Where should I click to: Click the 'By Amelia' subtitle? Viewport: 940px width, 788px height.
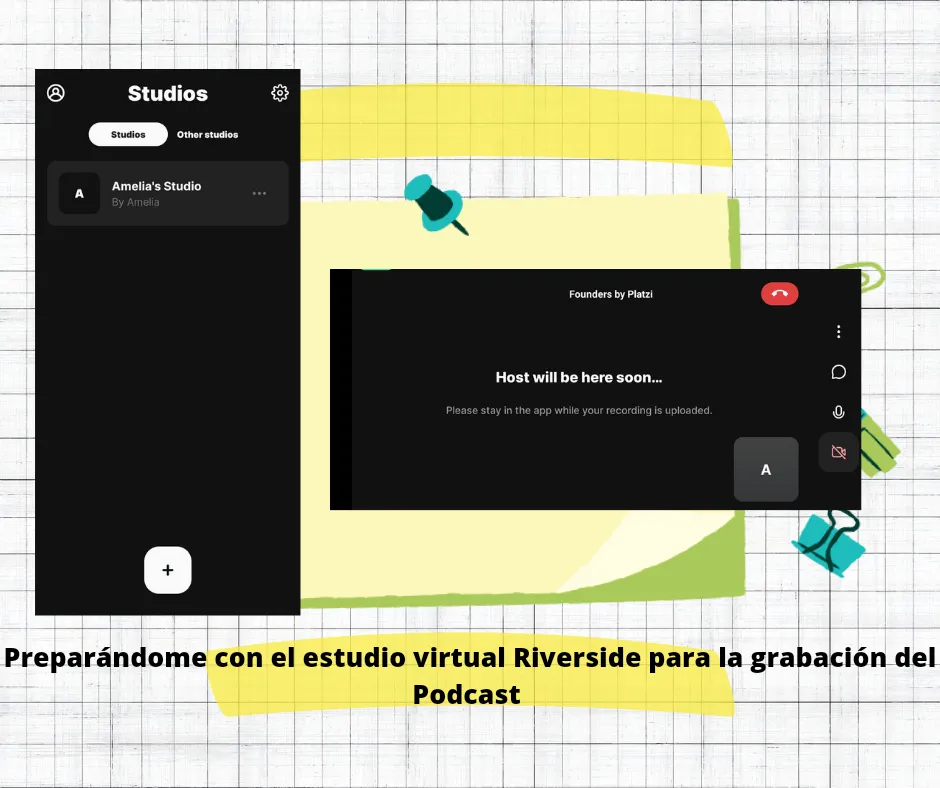click(x=135, y=202)
